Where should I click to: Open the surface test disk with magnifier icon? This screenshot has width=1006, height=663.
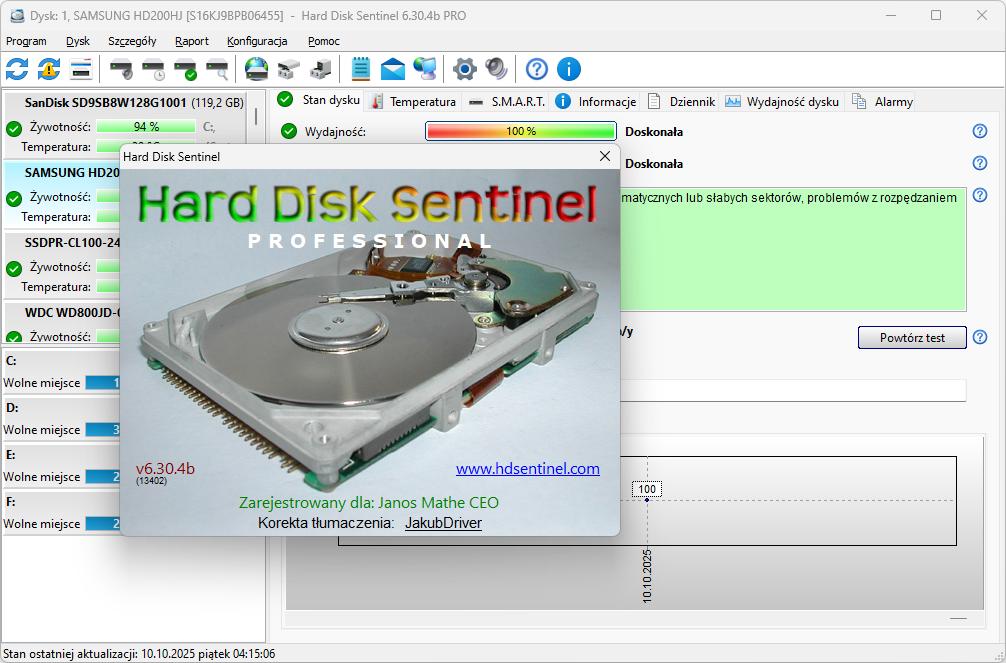[217, 69]
